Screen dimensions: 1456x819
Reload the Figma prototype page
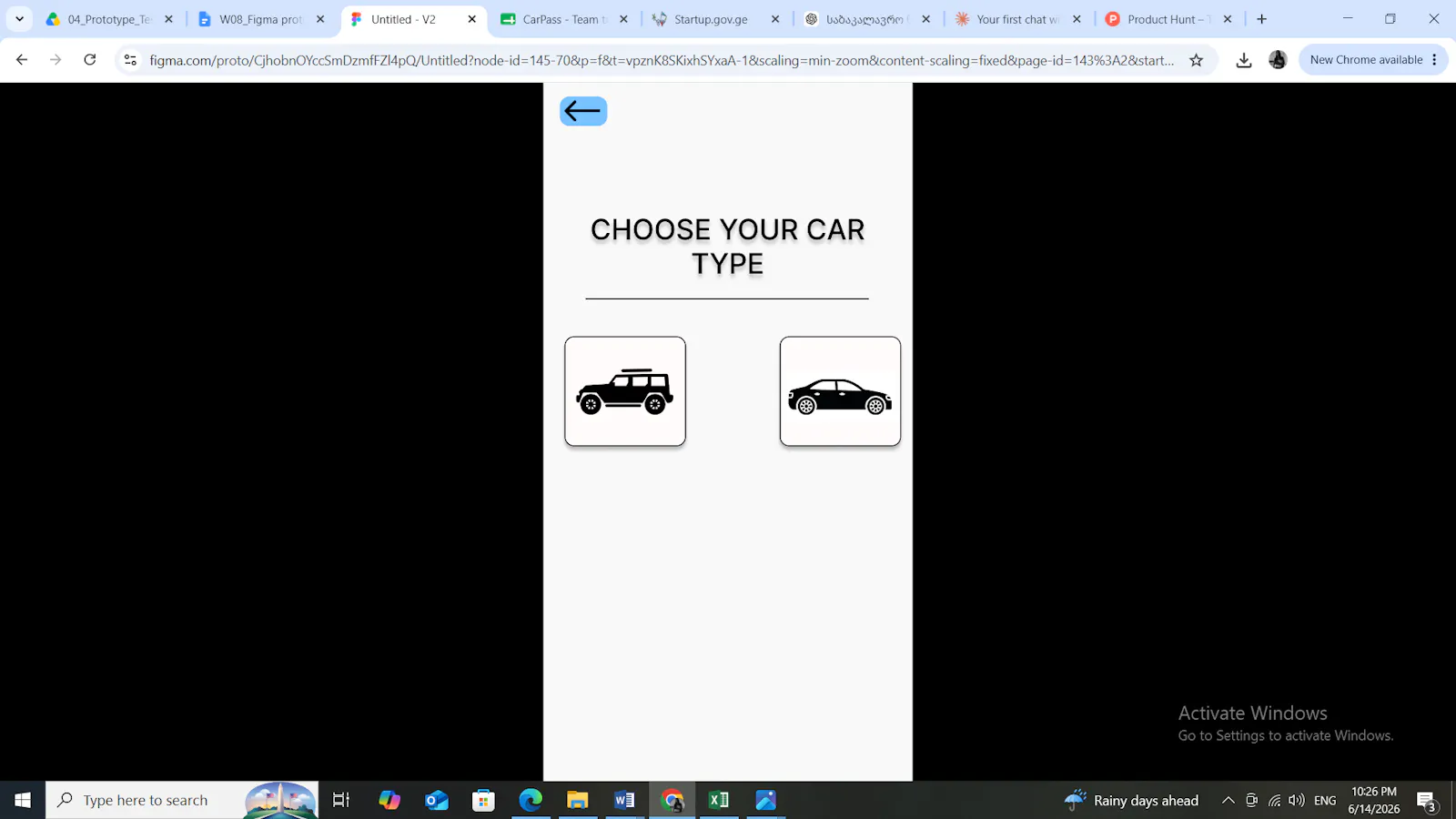click(89, 60)
